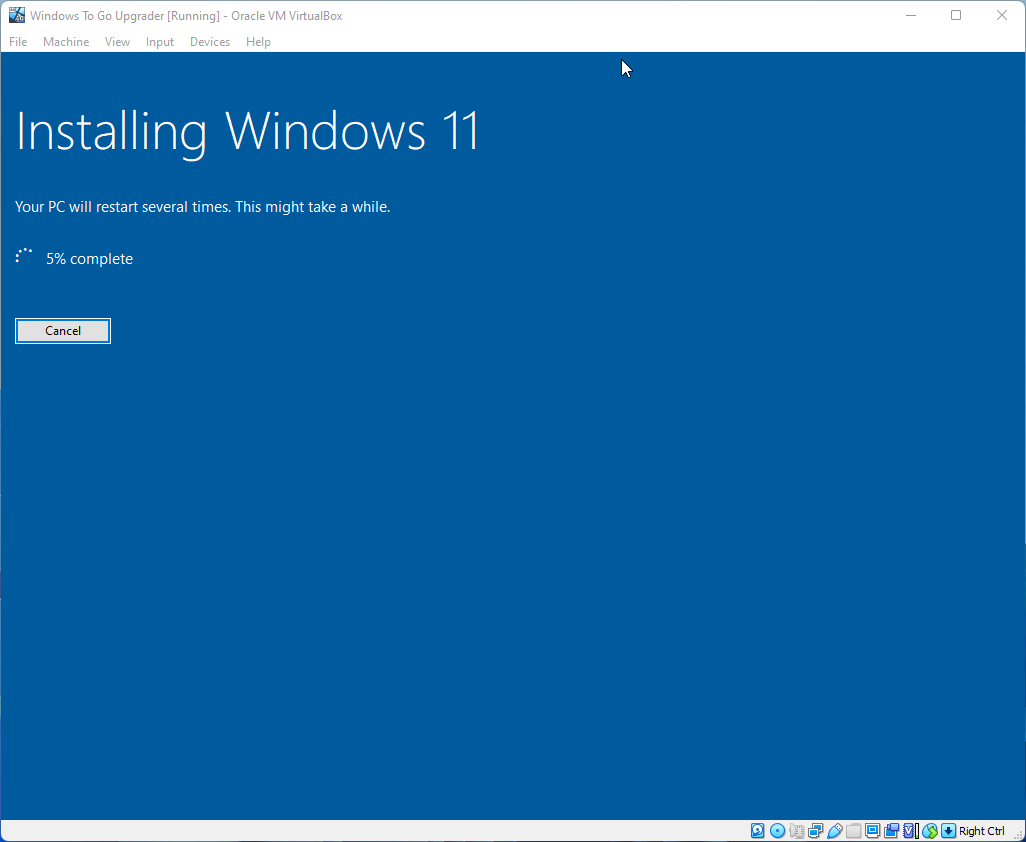Image resolution: width=1026 pixels, height=842 pixels.
Task: Click the shared folders status icon
Action: (853, 831)
